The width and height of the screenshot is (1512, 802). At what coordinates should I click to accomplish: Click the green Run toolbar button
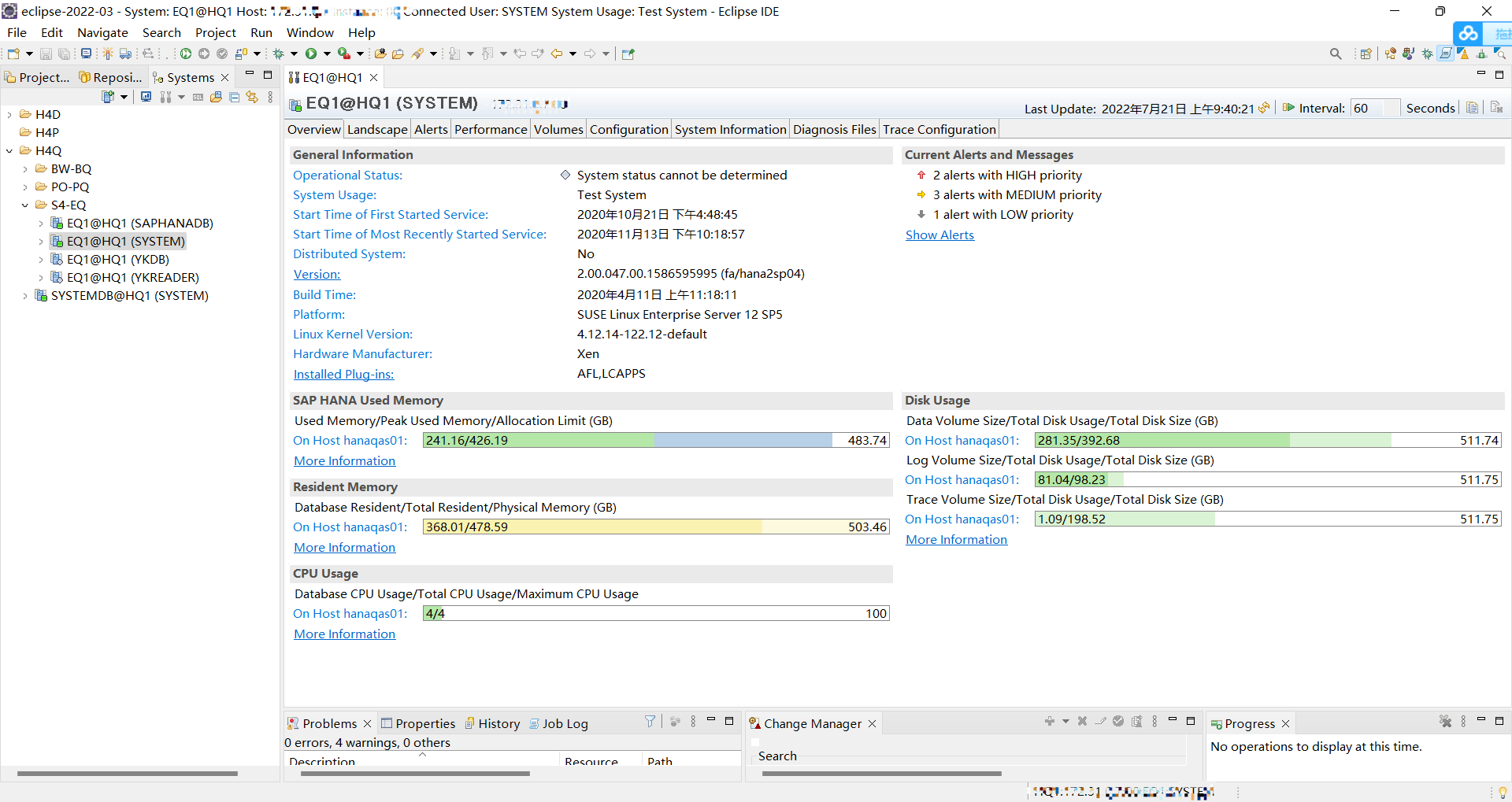pos(311,54)
